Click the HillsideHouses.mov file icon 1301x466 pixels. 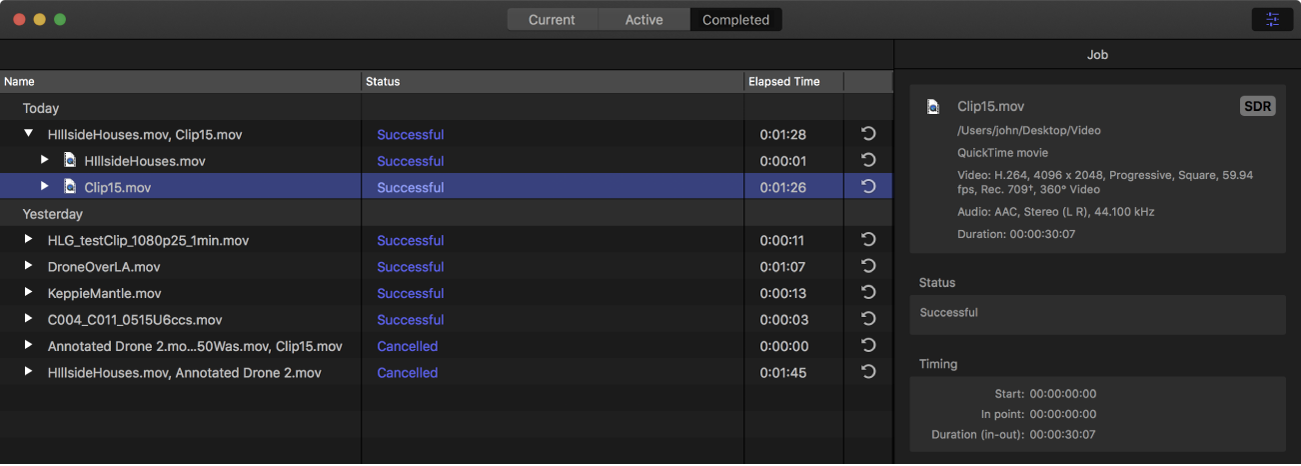click(70, 160)
